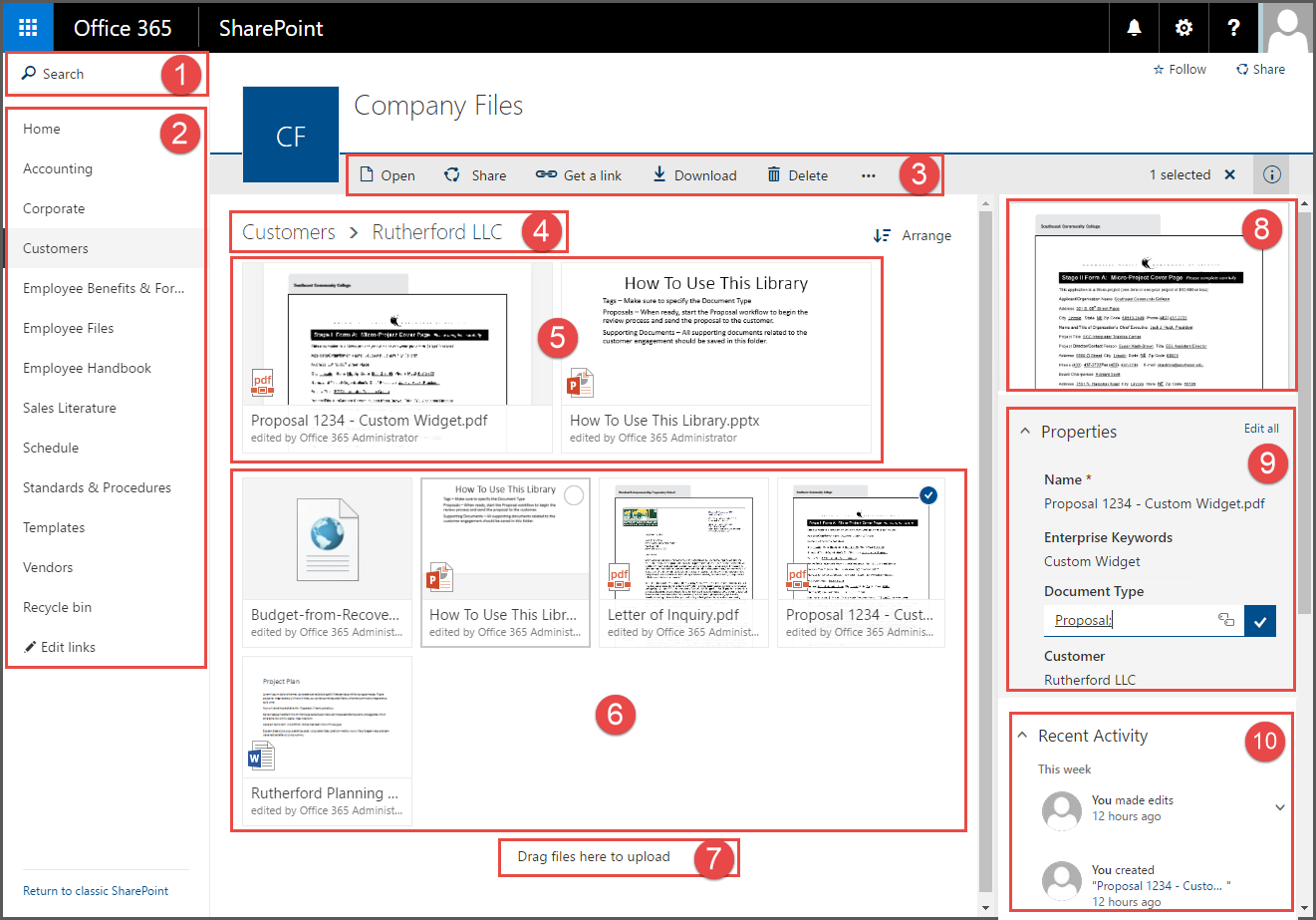Open Schedule in the navigation

tap(51, 448)
